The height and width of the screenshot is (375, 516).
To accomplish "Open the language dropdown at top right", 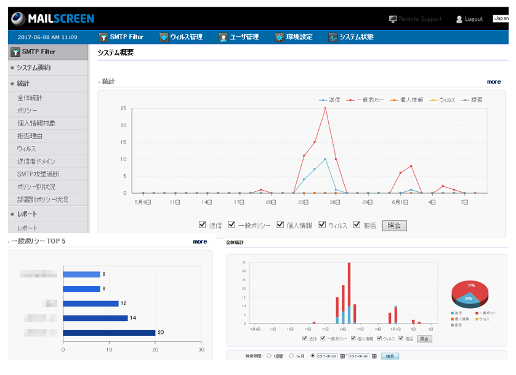I will pos(501,19).
